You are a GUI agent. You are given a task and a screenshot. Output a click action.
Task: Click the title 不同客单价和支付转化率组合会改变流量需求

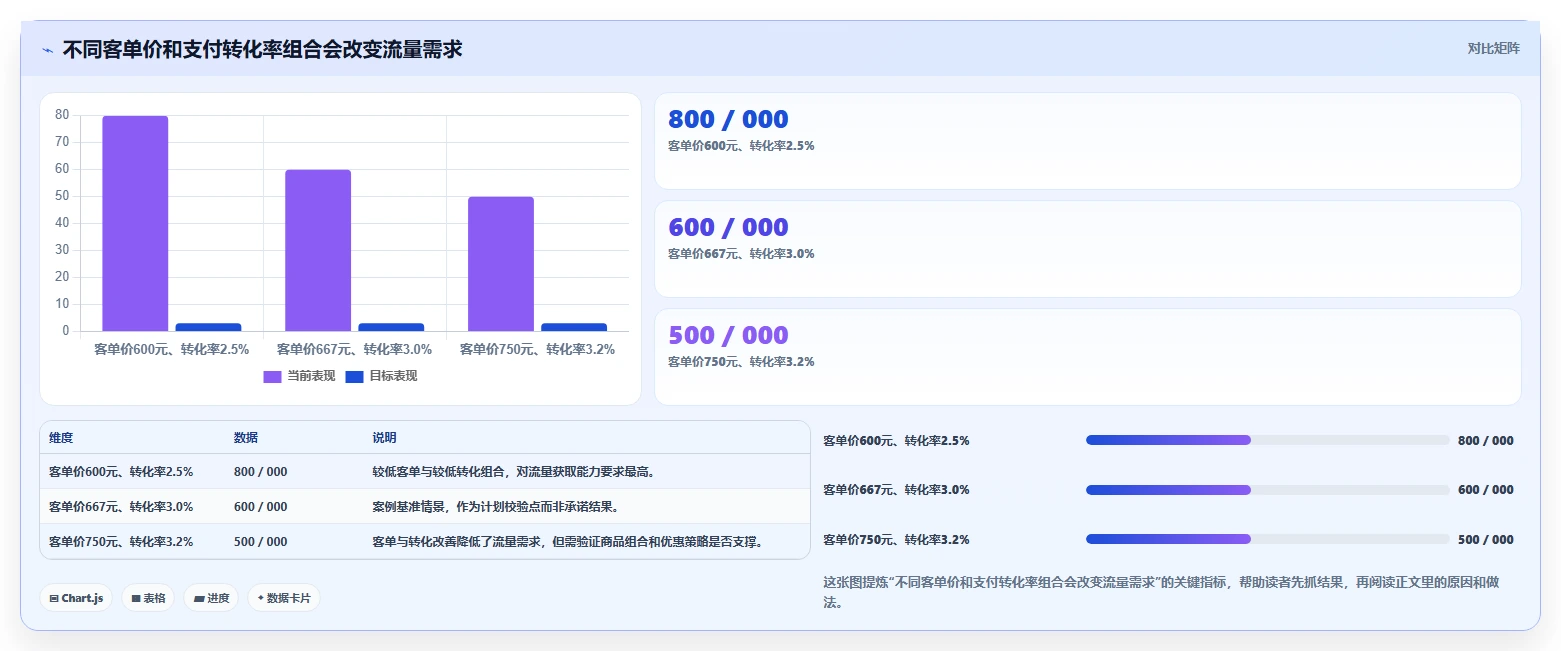click(262, 49)
